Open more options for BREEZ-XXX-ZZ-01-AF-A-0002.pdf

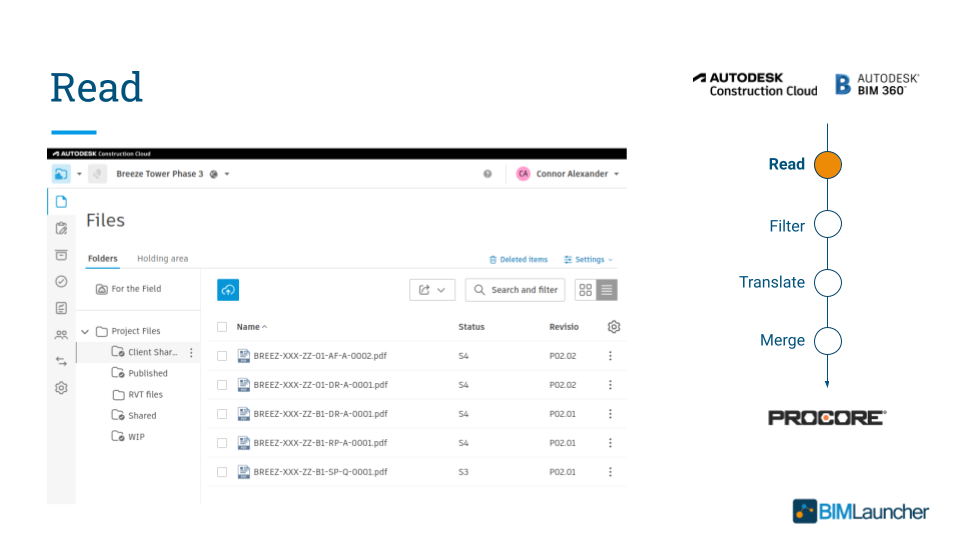(610, 356)
